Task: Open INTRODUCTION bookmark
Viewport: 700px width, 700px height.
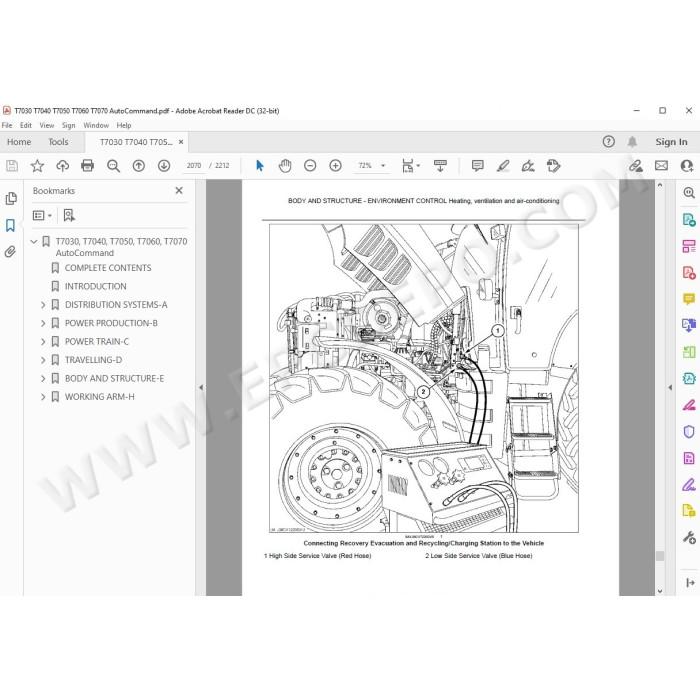Action: 96,286
